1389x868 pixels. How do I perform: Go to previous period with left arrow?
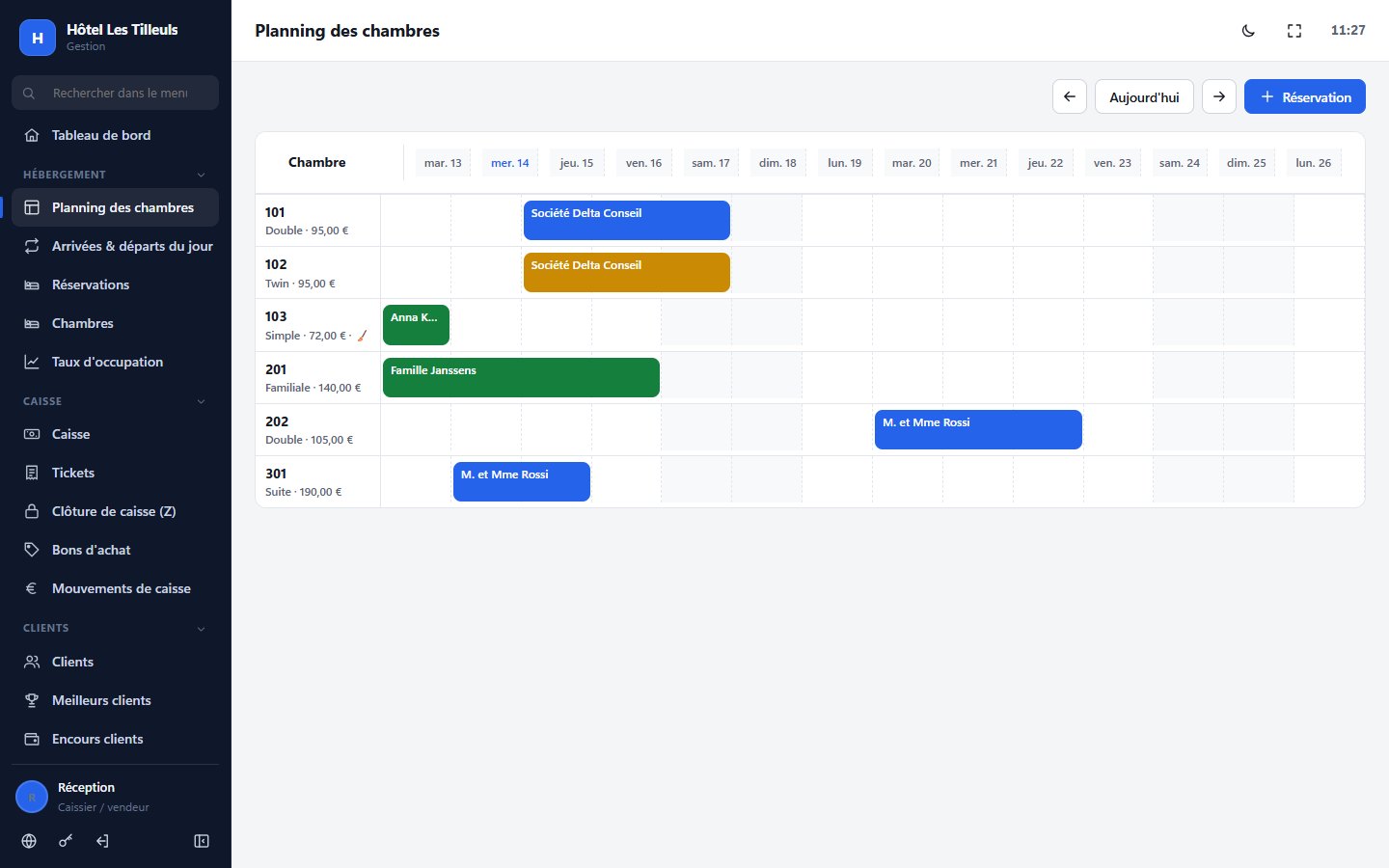pos(1070,96)
